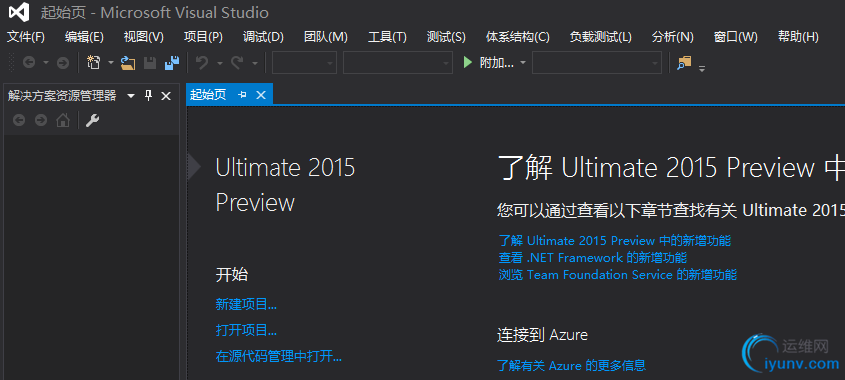Open the combo box right of 附加...

tap(597, 63)
